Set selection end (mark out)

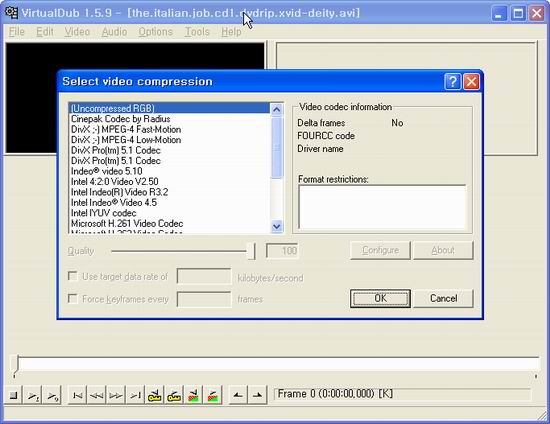[257, 395]
